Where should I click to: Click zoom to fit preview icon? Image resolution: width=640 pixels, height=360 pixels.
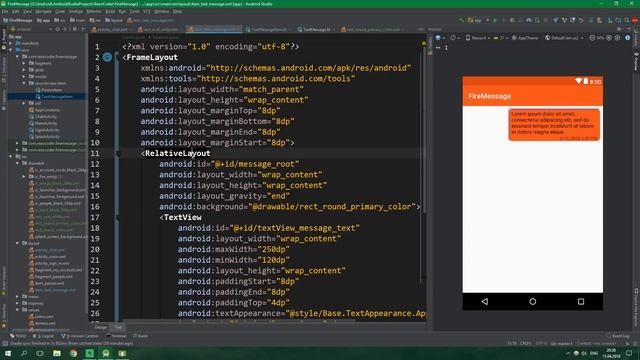pyautogui.click(x=617, y=38)
